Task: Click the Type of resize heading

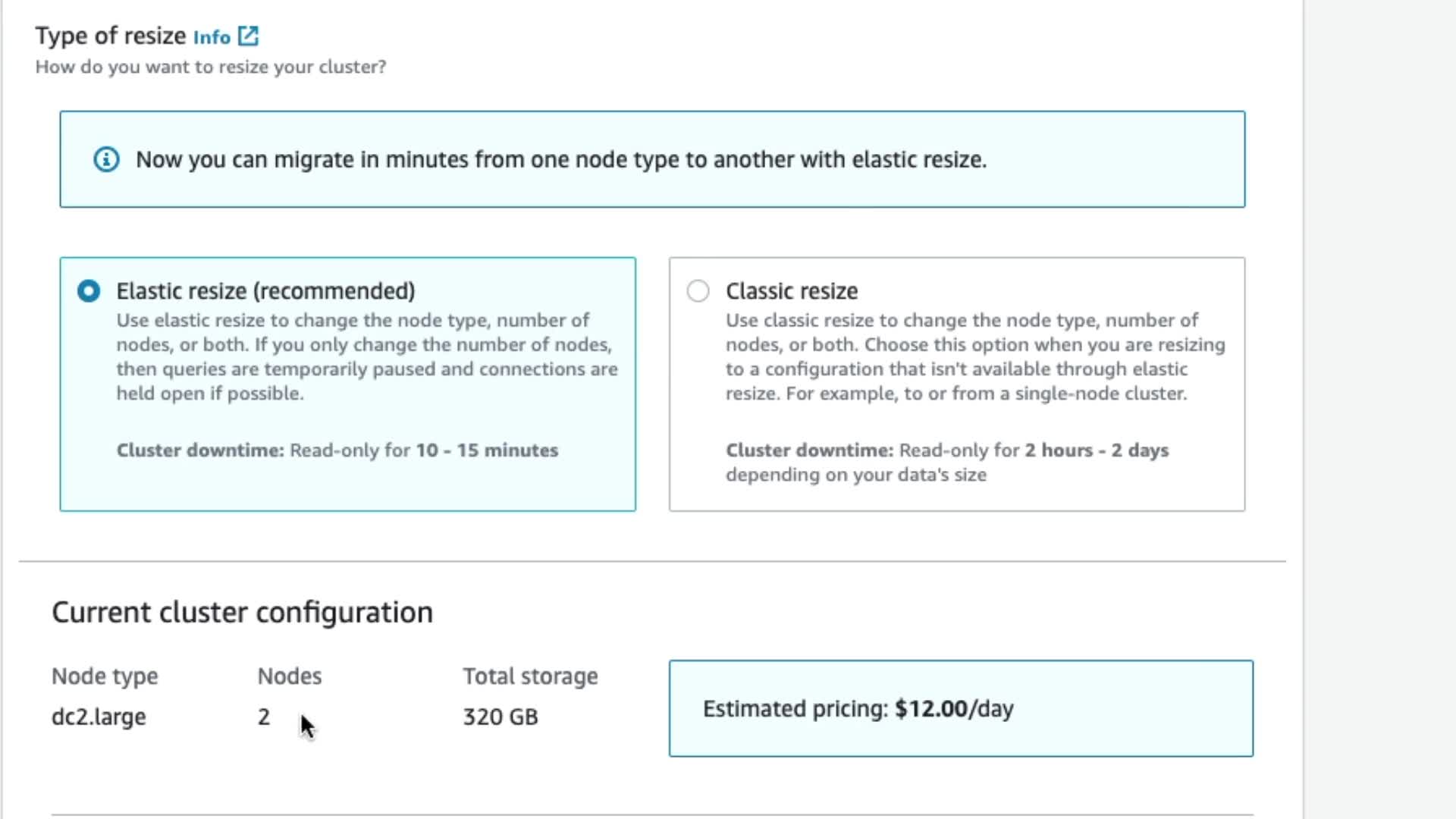Action: coord(111,36)
